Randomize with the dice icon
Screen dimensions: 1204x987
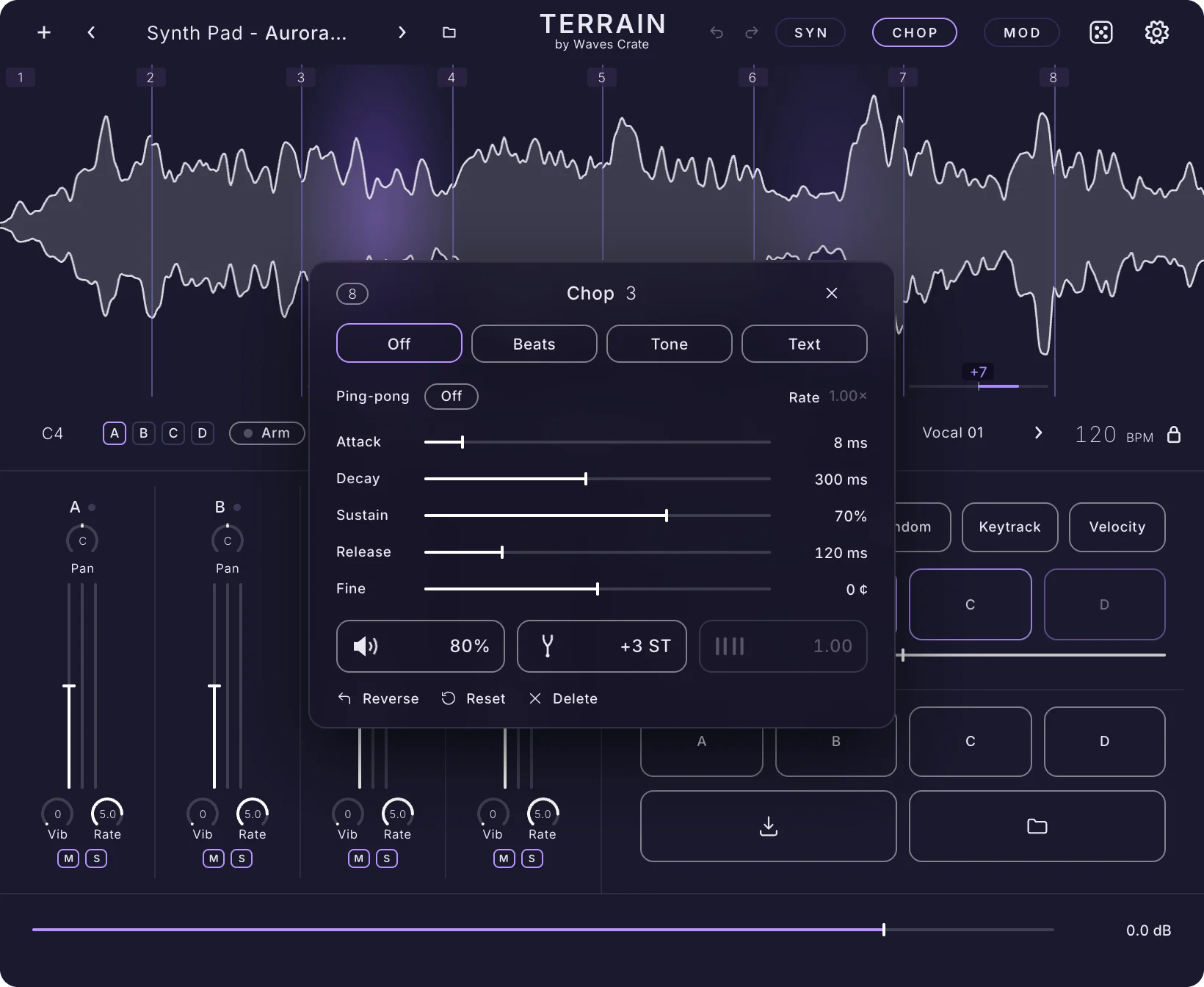pos(1101,32)
